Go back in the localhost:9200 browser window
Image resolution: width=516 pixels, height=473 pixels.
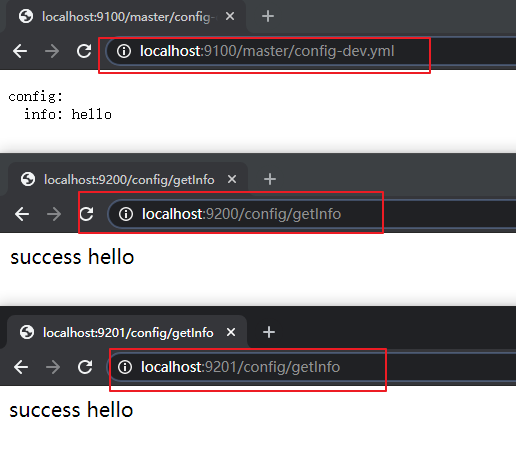click(x=22, y=214)
